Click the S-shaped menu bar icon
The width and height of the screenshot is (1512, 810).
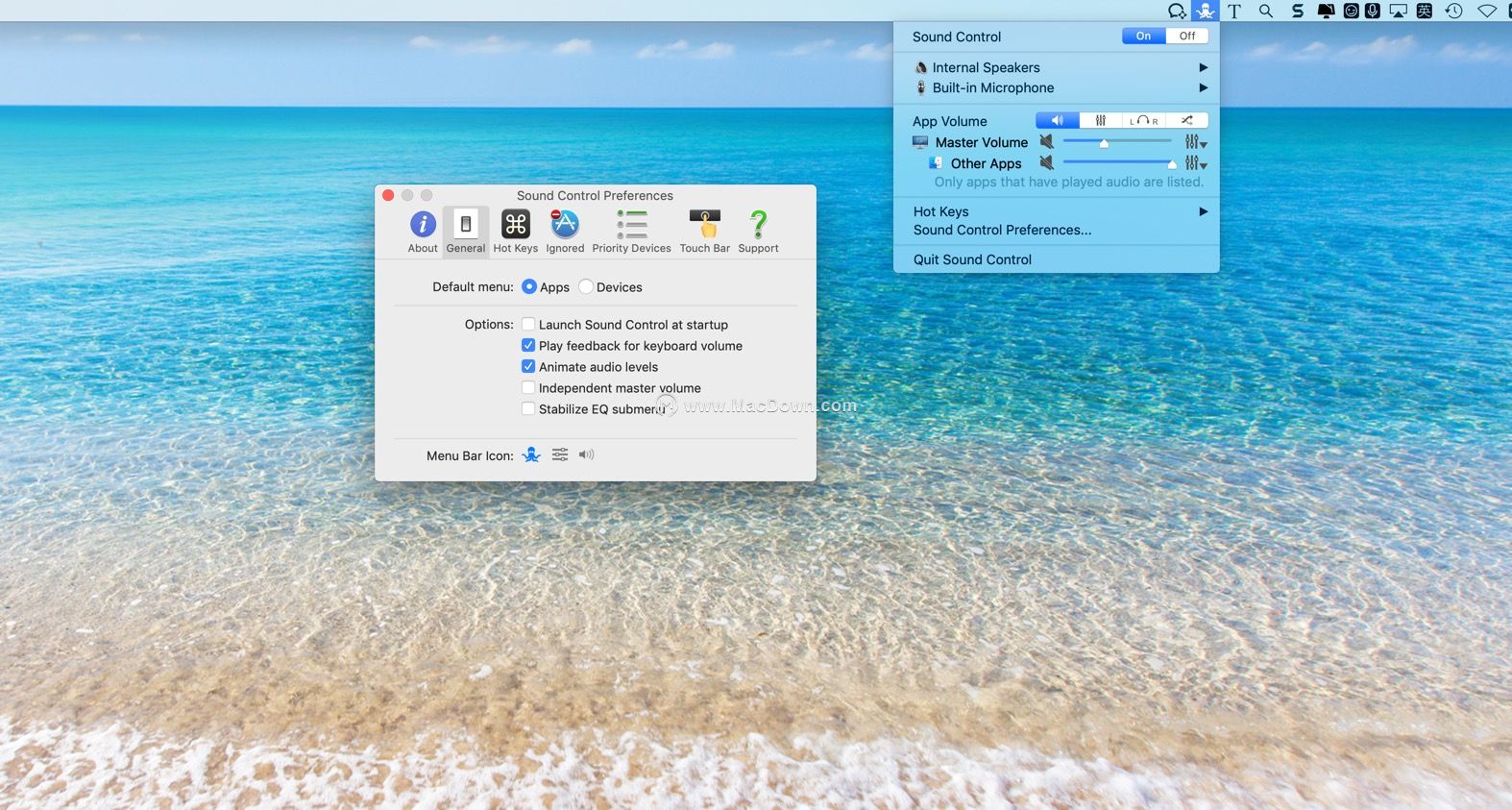(x=1298, y=11)
